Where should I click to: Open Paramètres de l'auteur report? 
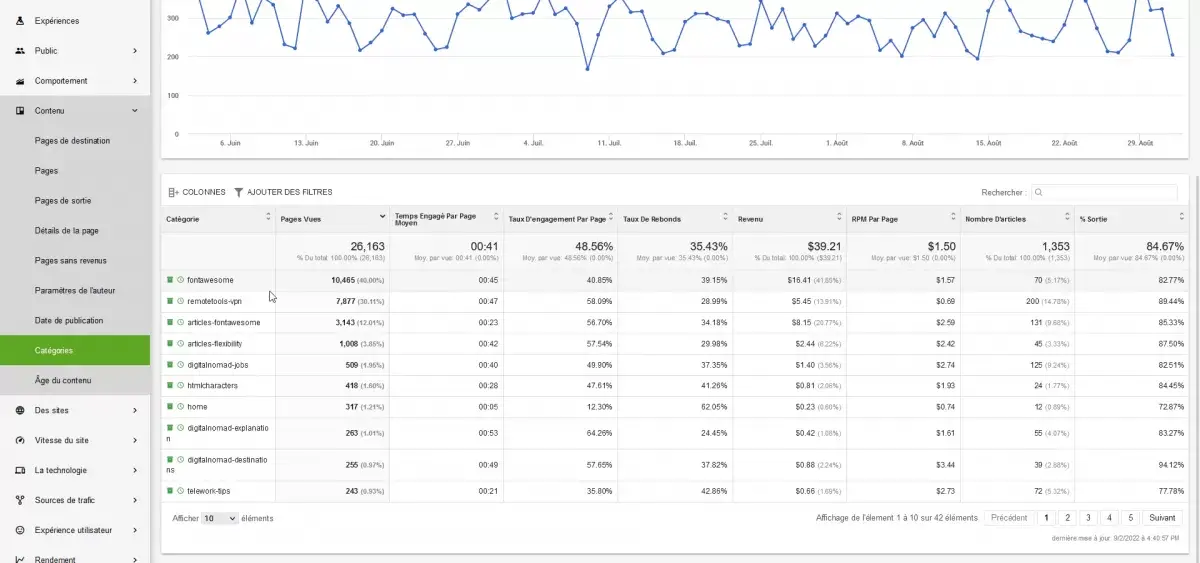75,291
